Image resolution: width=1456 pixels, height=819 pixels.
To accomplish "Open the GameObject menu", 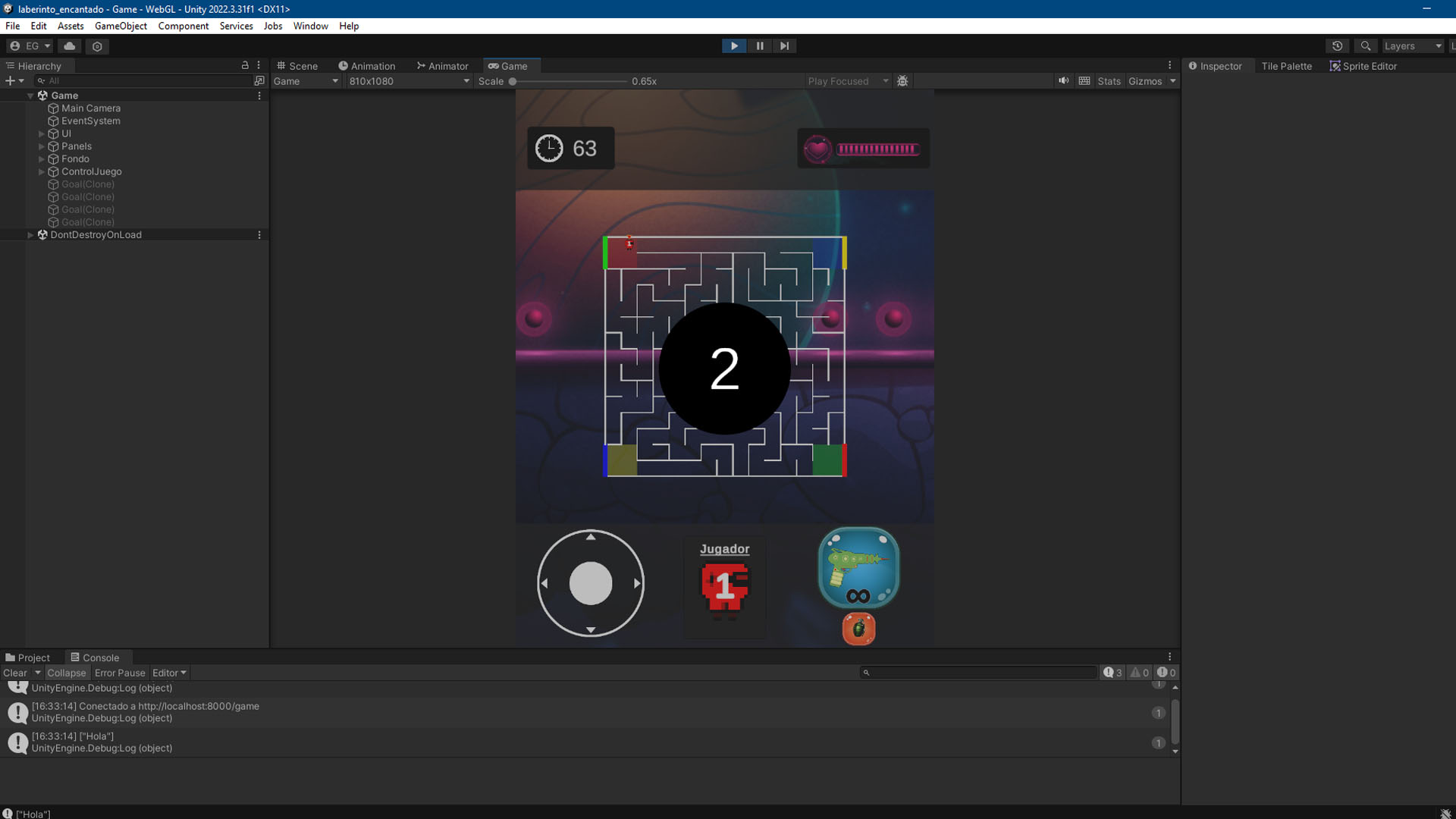I will click(x=121, y=26).
